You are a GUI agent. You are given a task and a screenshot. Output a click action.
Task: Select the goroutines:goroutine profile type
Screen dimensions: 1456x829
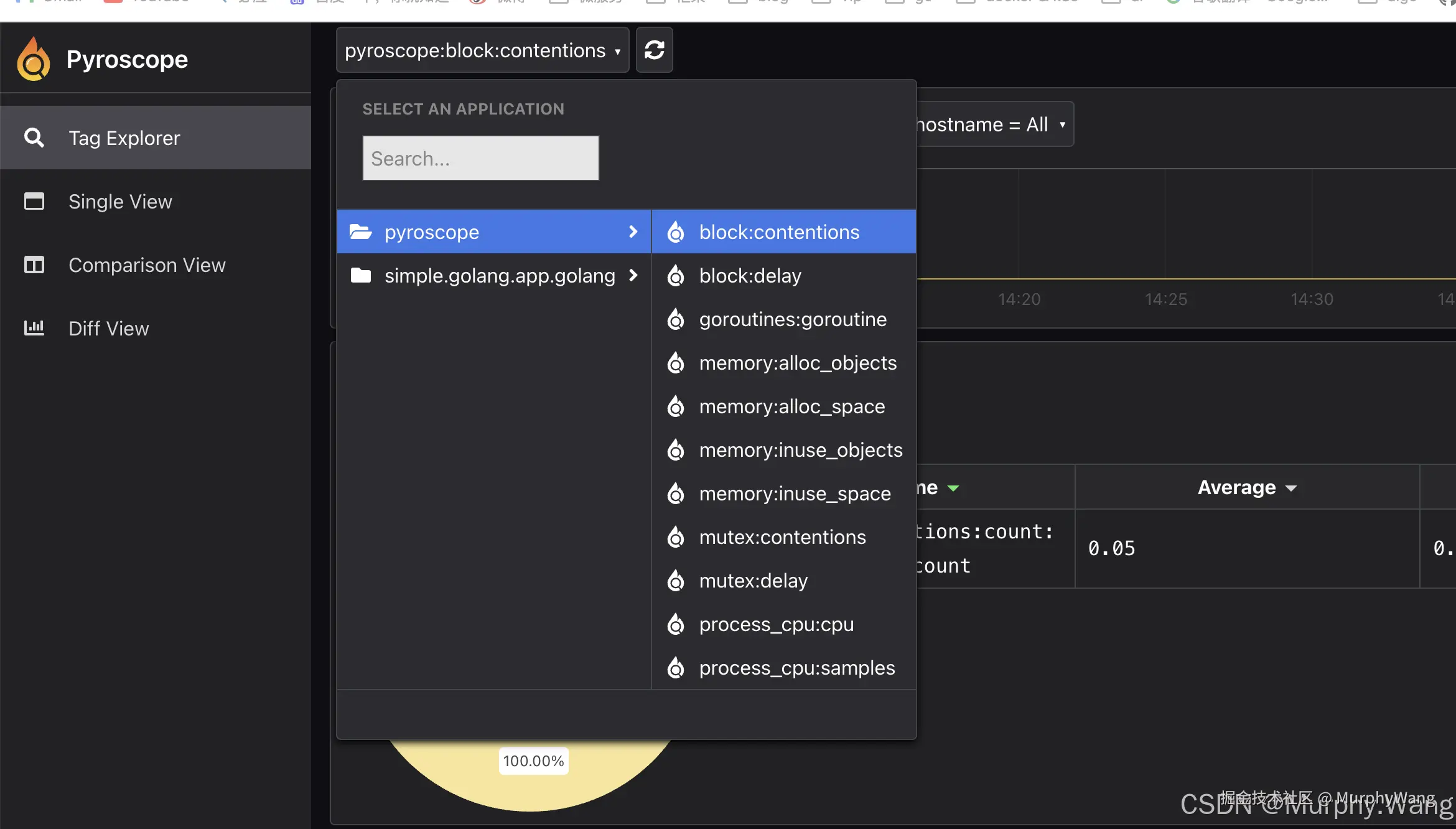point(792,319)
